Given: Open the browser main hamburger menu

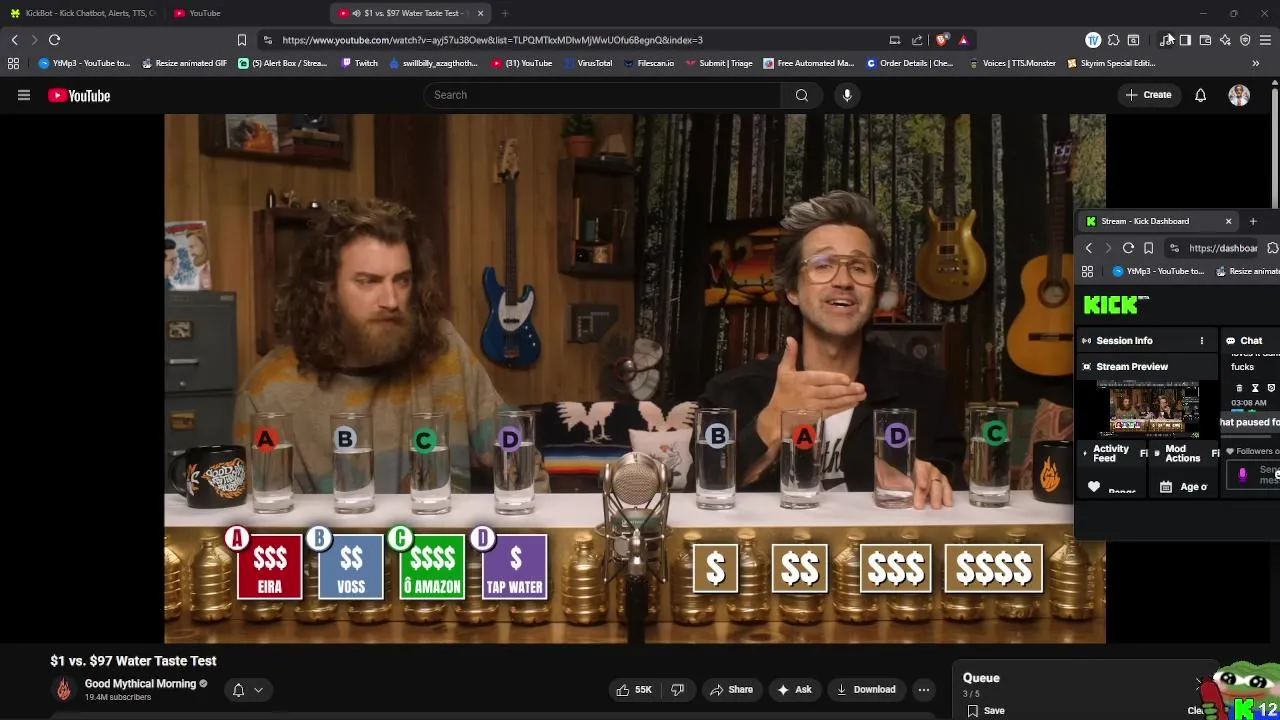Looking at the screenshot, I should point(1265,40).
